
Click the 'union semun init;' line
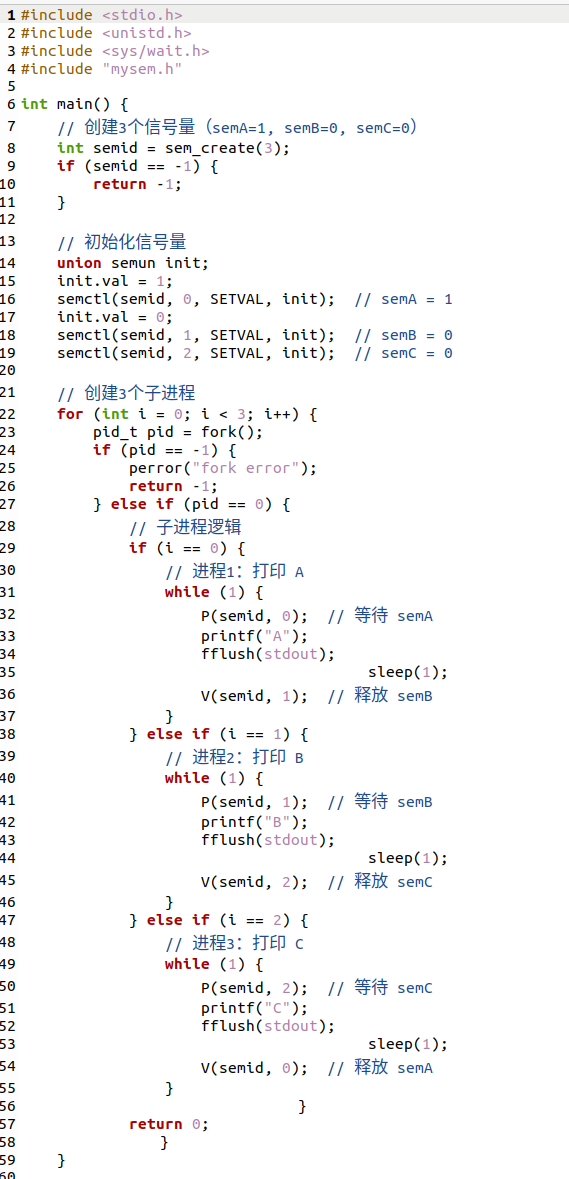point(133,263)
